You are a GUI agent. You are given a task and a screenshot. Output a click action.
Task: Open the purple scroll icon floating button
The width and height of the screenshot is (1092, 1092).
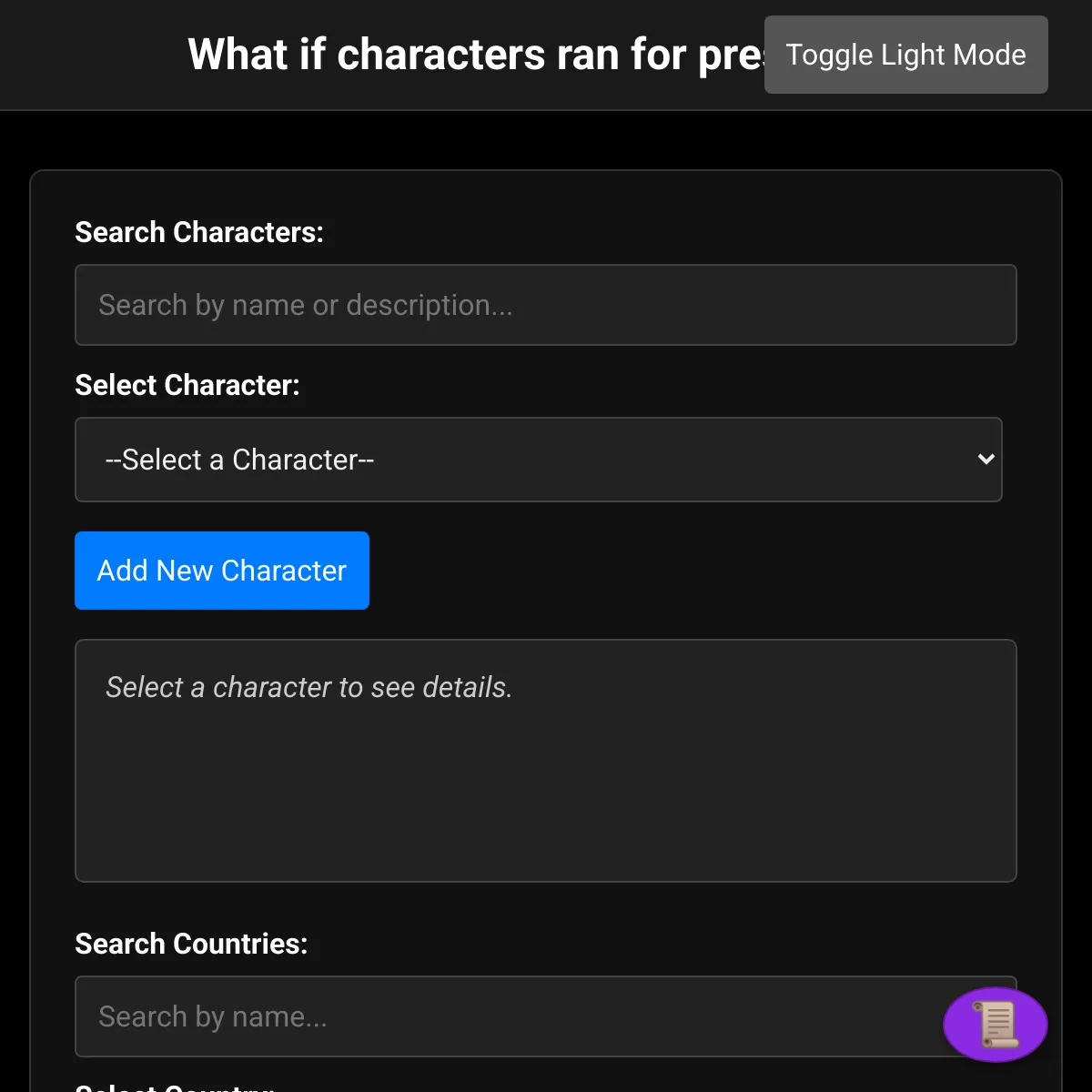996,1025
